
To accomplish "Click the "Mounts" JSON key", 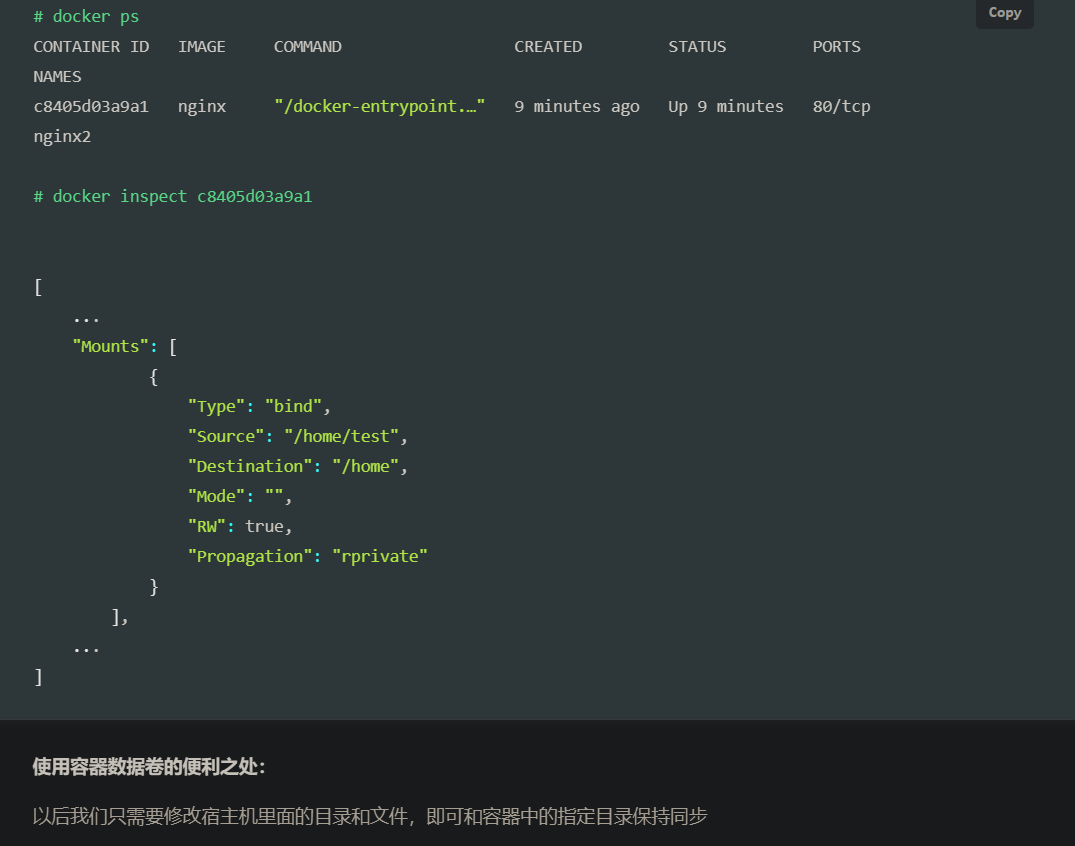I will (110, 347).
